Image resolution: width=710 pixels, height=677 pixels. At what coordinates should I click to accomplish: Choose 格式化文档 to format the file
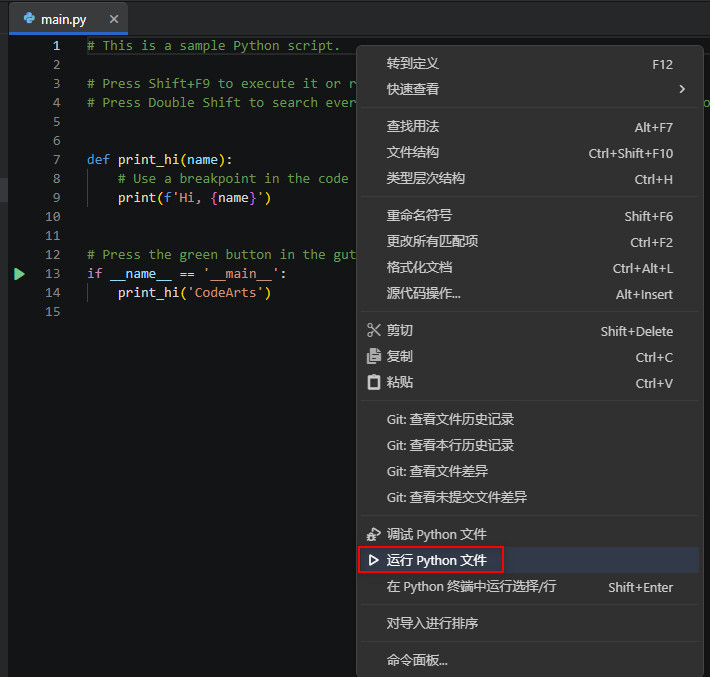(419, 268)
